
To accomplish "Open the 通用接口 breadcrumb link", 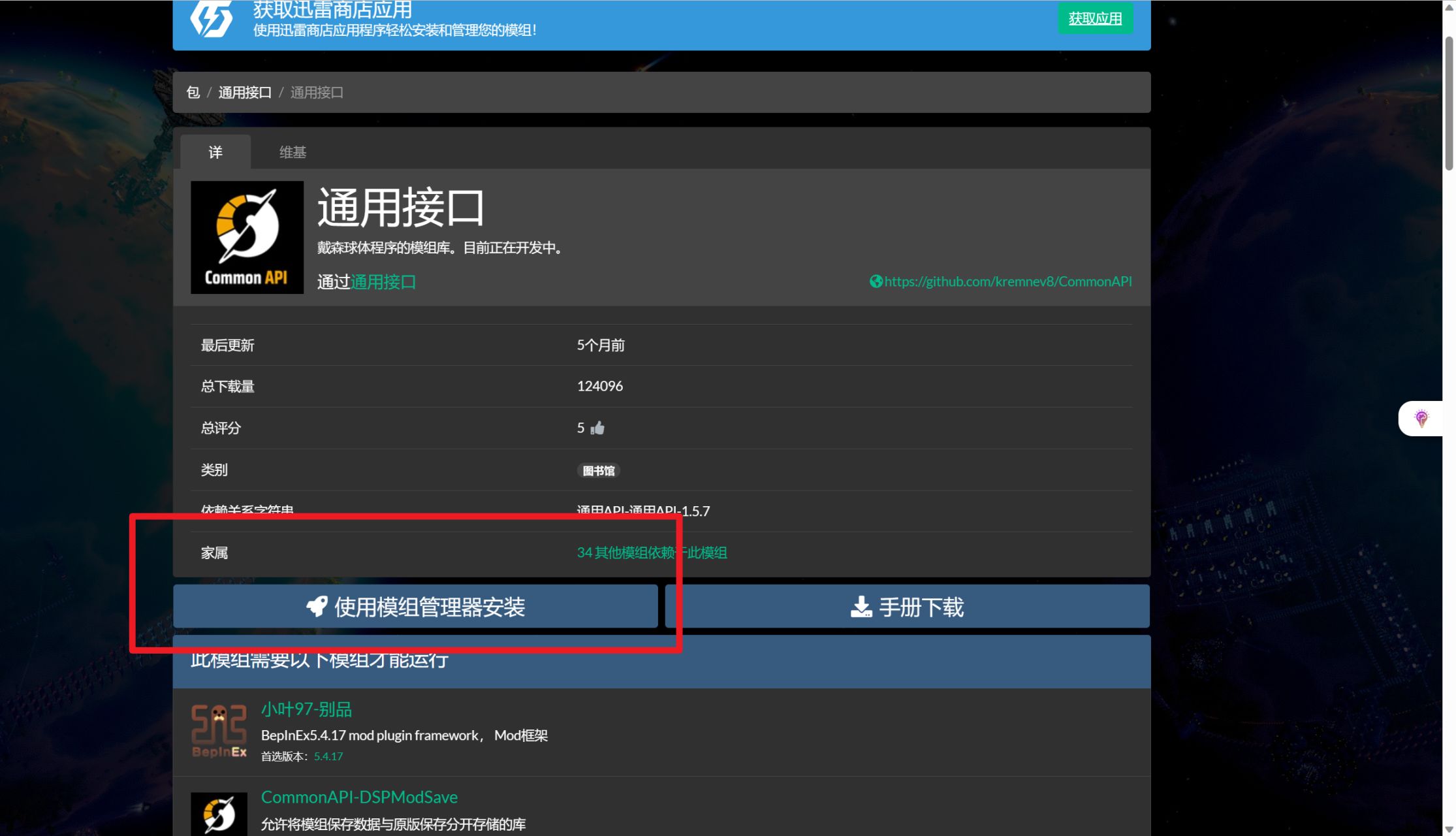I will (245, 92).
